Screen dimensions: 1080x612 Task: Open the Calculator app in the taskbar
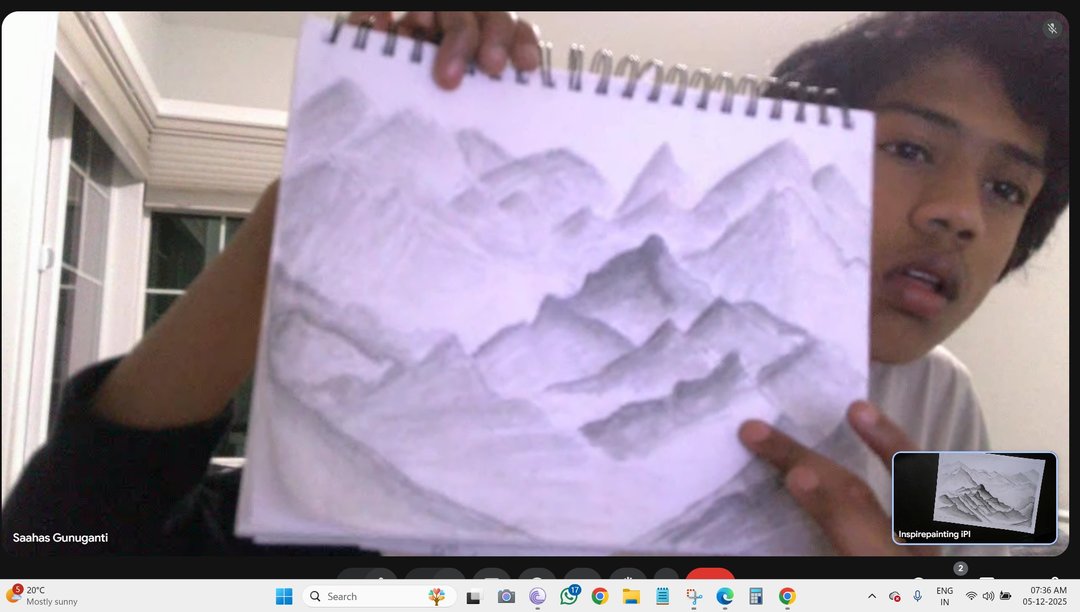click(x=756, y=597)
